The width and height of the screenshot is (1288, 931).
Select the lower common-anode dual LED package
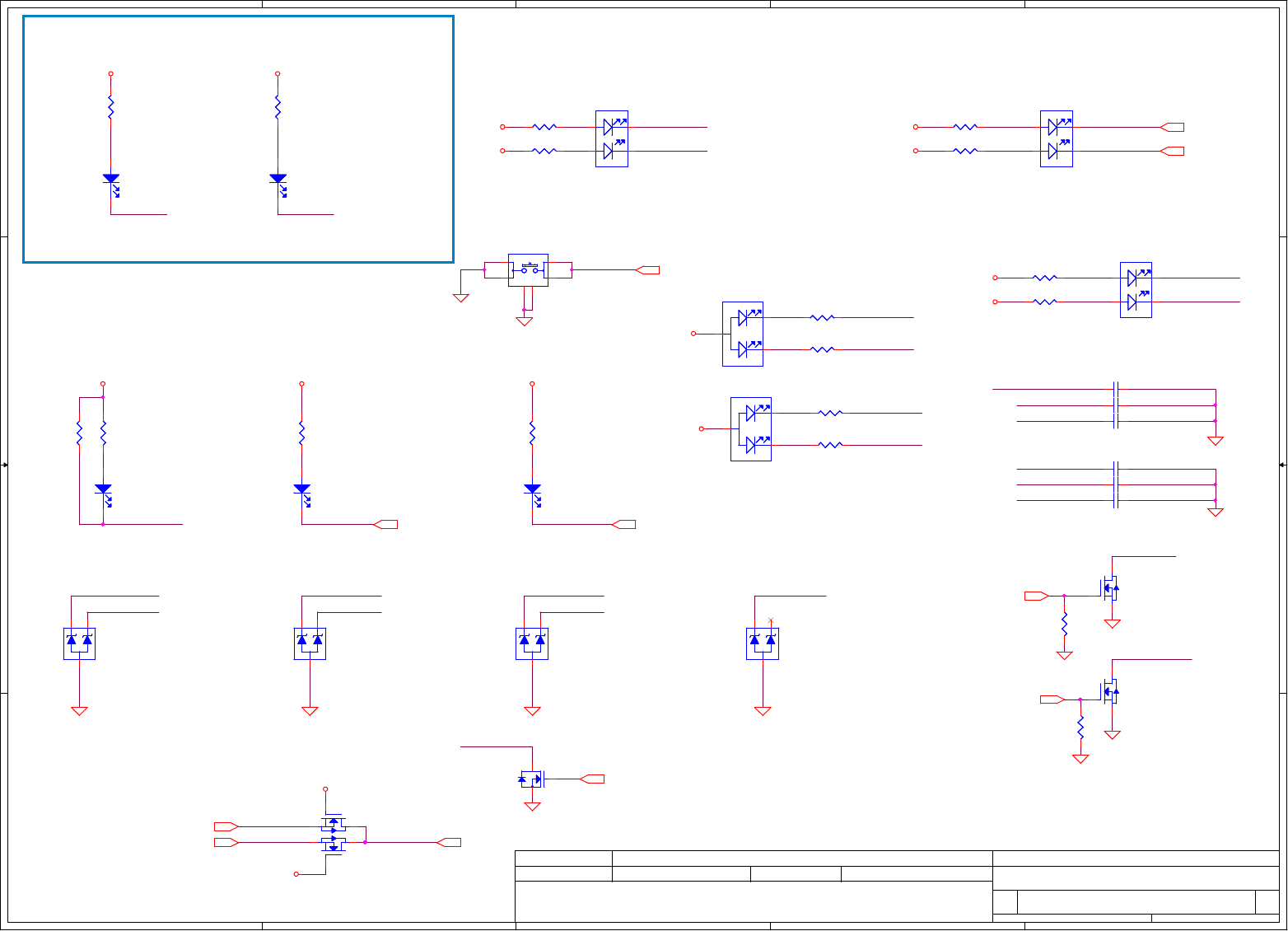(751, 428)
